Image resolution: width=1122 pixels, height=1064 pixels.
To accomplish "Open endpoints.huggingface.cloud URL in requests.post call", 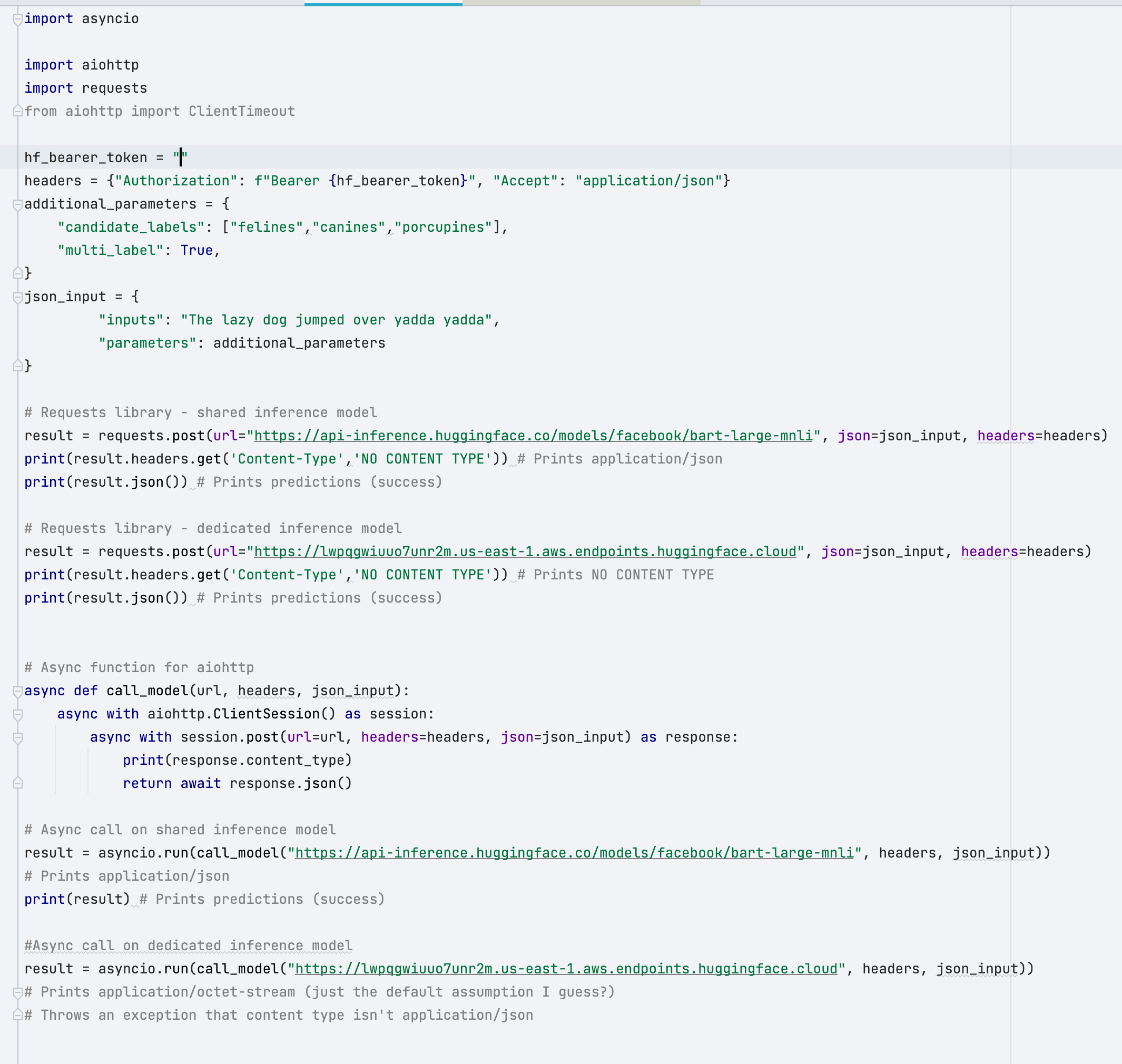I will click(525, 551).
